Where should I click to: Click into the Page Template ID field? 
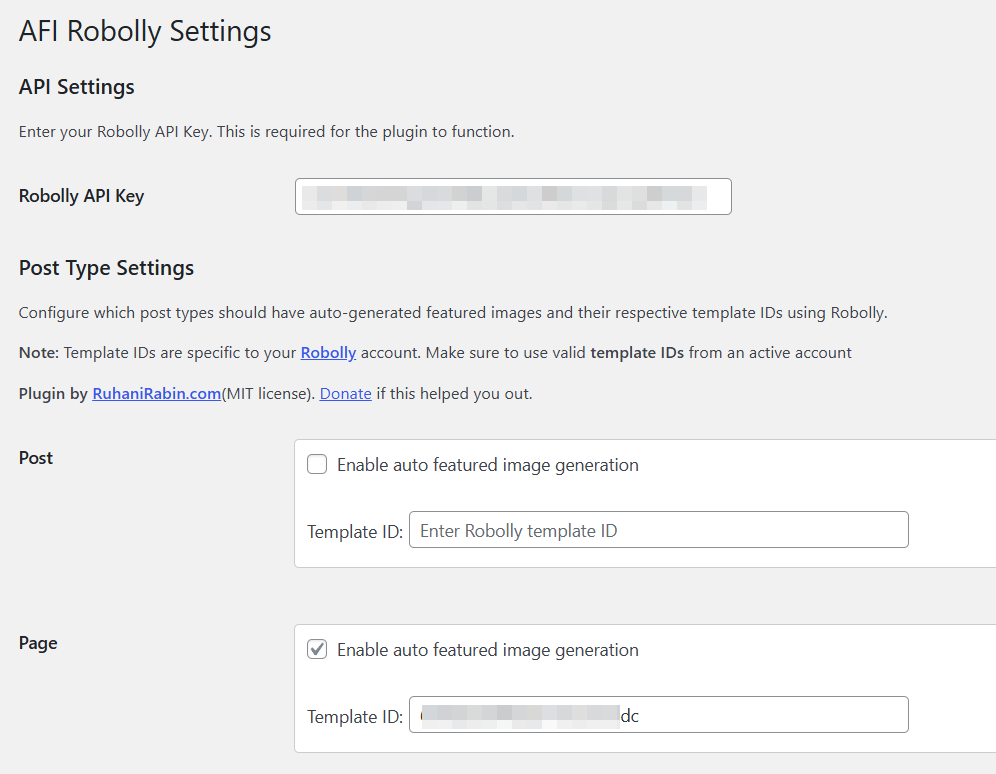point(658,715)
